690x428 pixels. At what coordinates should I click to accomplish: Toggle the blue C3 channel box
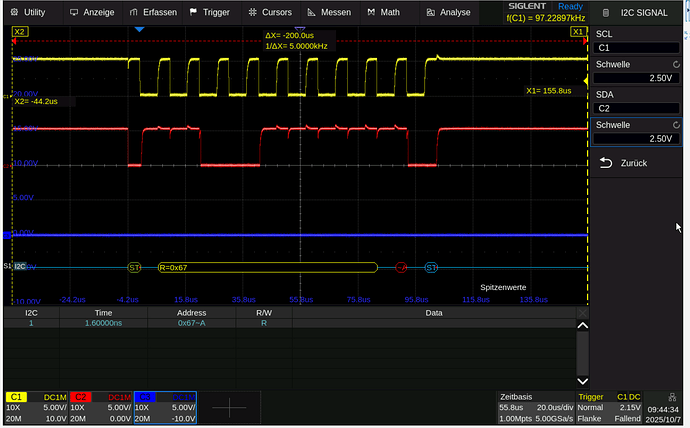(164, 408)
